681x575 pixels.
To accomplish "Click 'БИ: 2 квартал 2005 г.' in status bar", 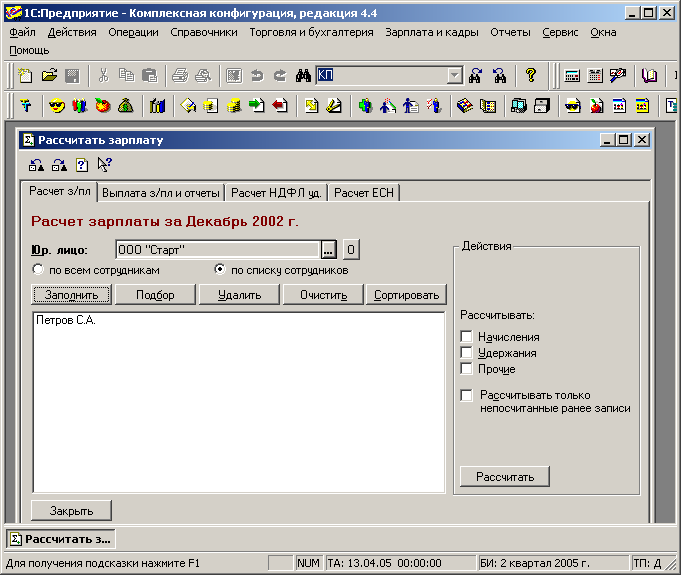I will (x=553, y=563).
